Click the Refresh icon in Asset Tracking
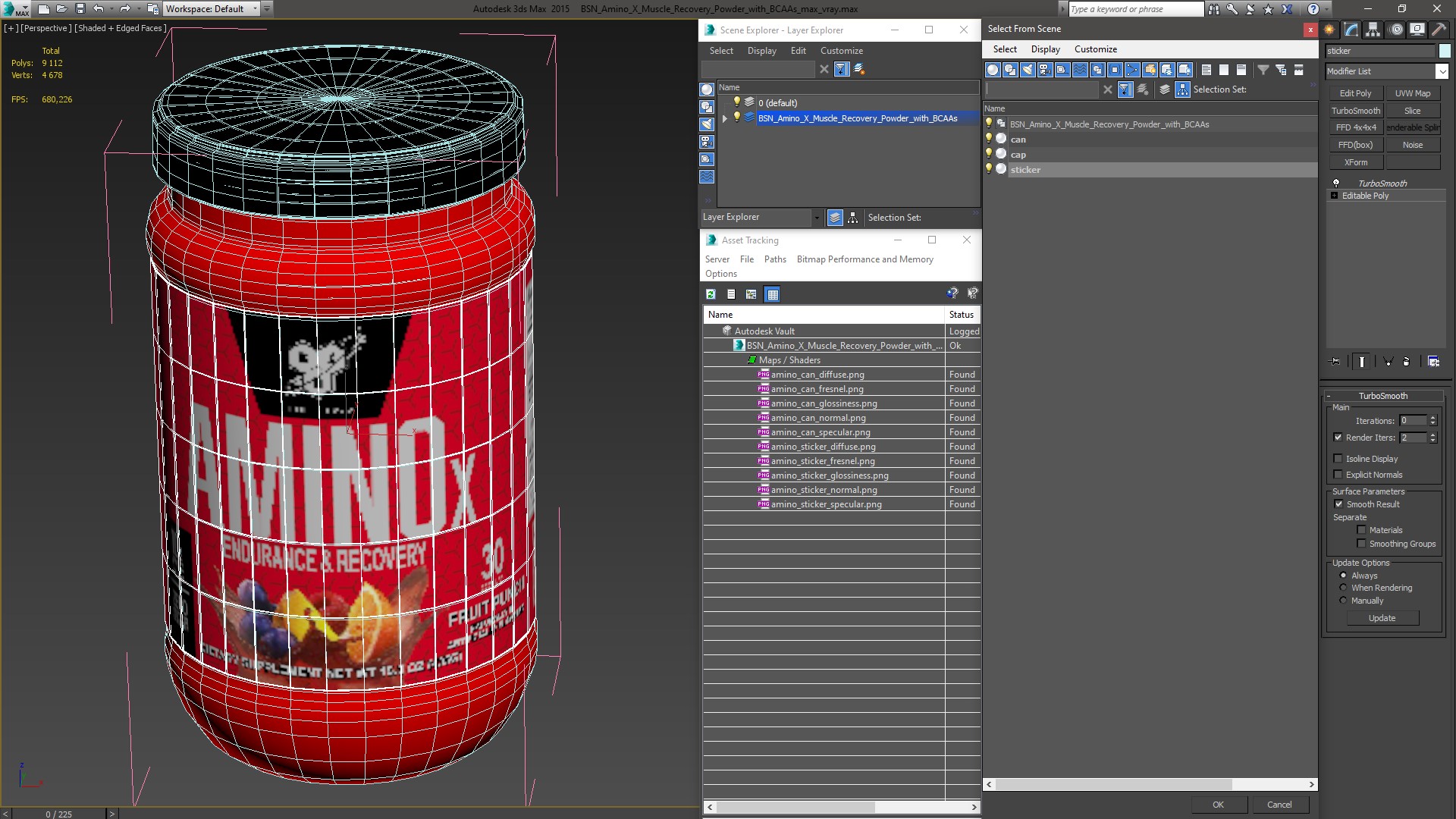The height and width of the screenshot is (819, 1456). [x=711, y=294]
